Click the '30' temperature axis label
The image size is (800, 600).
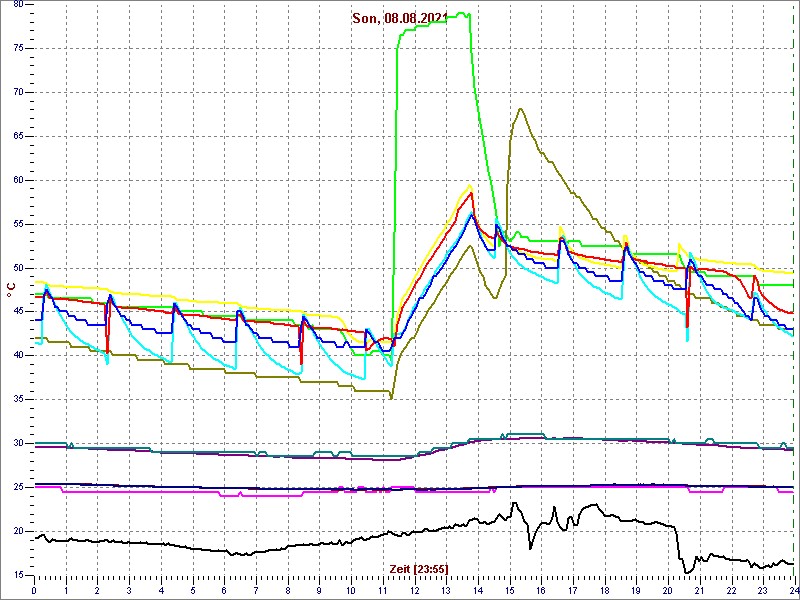[17, 443]
